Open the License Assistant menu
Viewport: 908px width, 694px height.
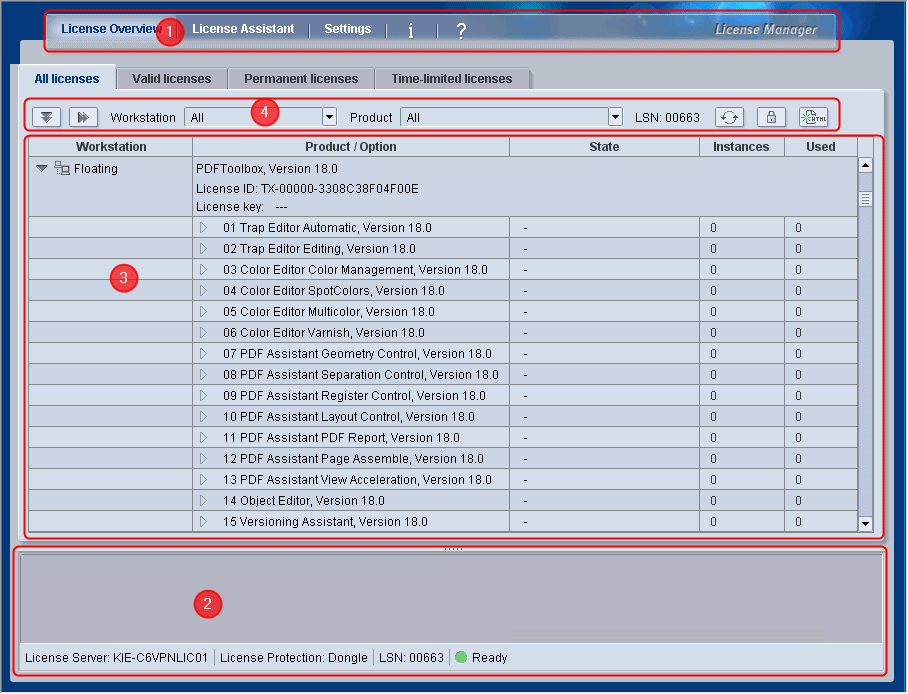click(x=243, y=29)
